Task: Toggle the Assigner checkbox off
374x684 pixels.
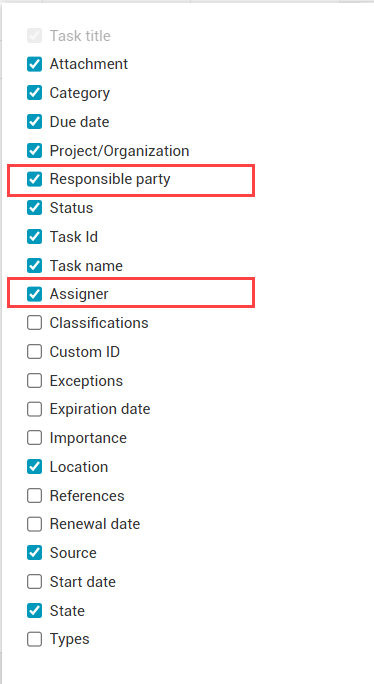Action: pos(34,294)
